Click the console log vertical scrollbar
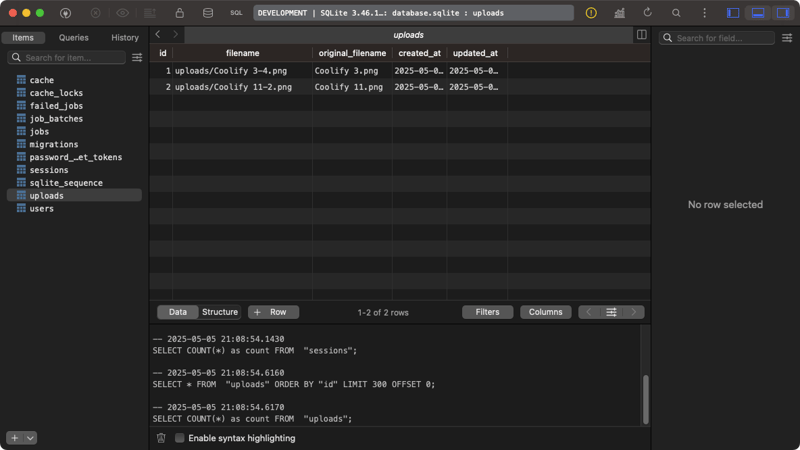The width and height of the screenshot is (800, 450). (x=645, y=398)
